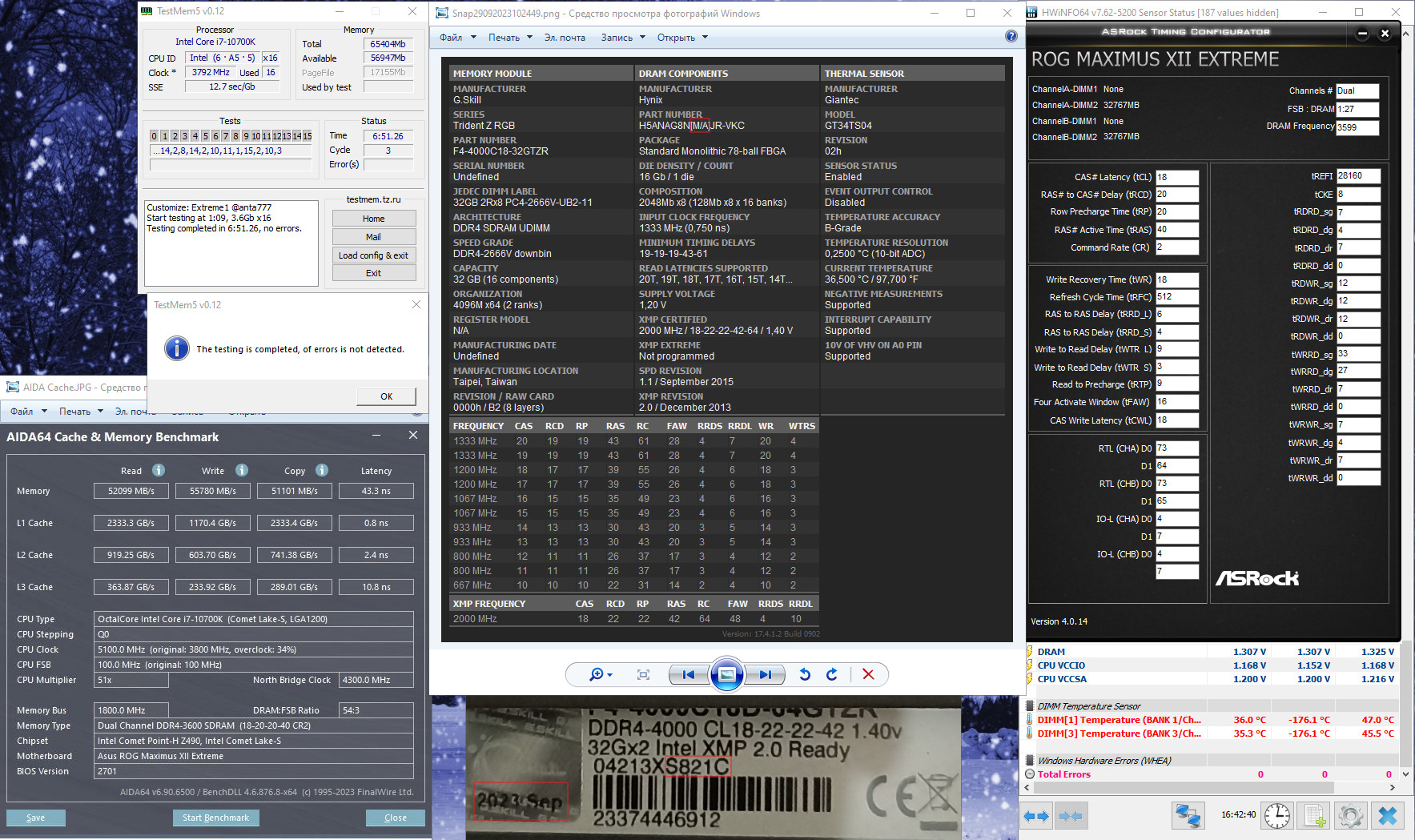Delete the photo with red X icon
Image resolution: width=1415 pixels, height=840 pixels.
[x=868, y=674]
